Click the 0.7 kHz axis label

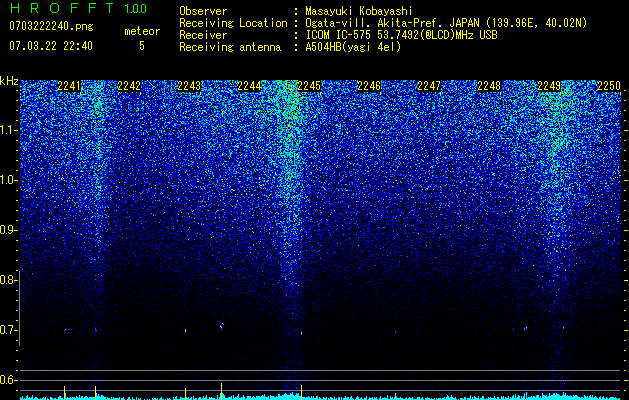[8, 330]
